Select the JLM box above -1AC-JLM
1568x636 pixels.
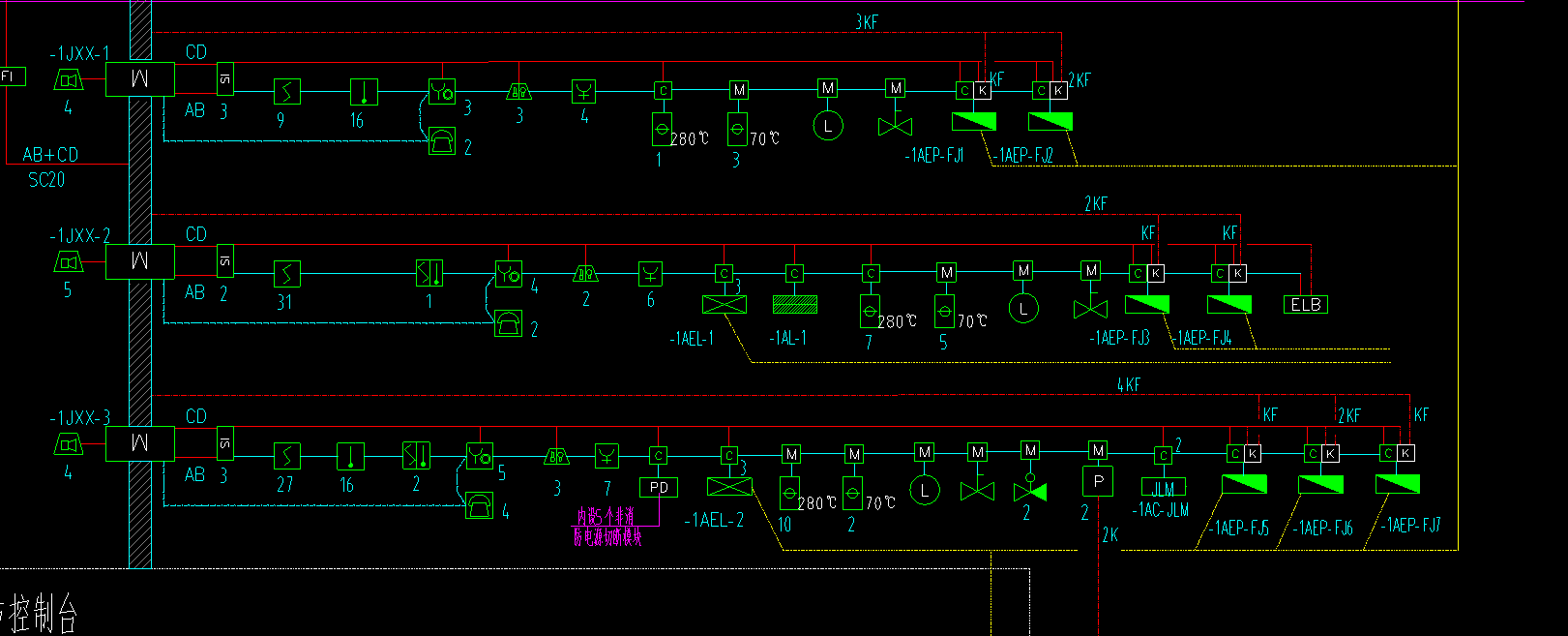pyautogui.click(x=1164, y=487)
